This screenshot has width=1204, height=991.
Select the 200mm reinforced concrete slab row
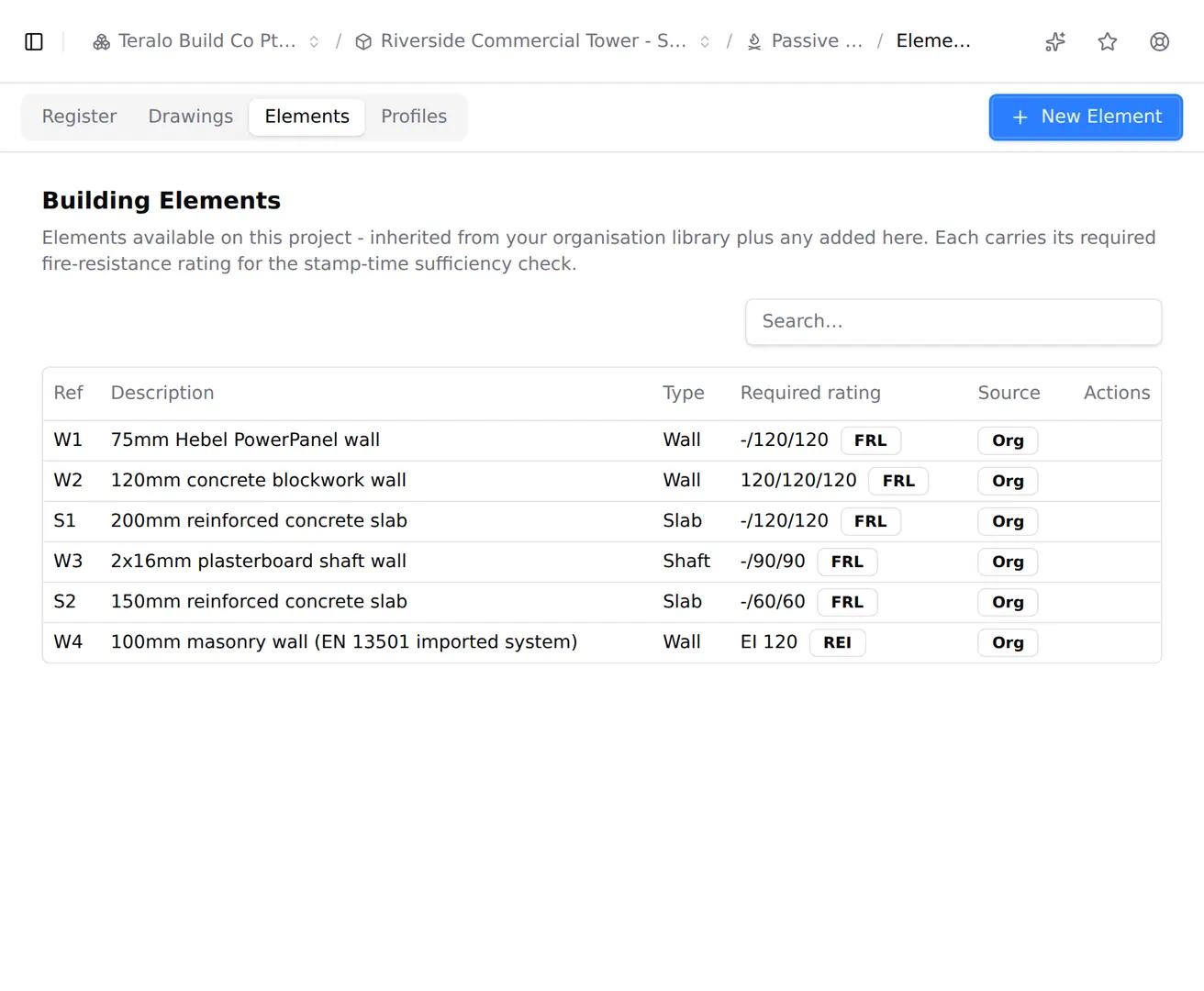pos(602,521)
